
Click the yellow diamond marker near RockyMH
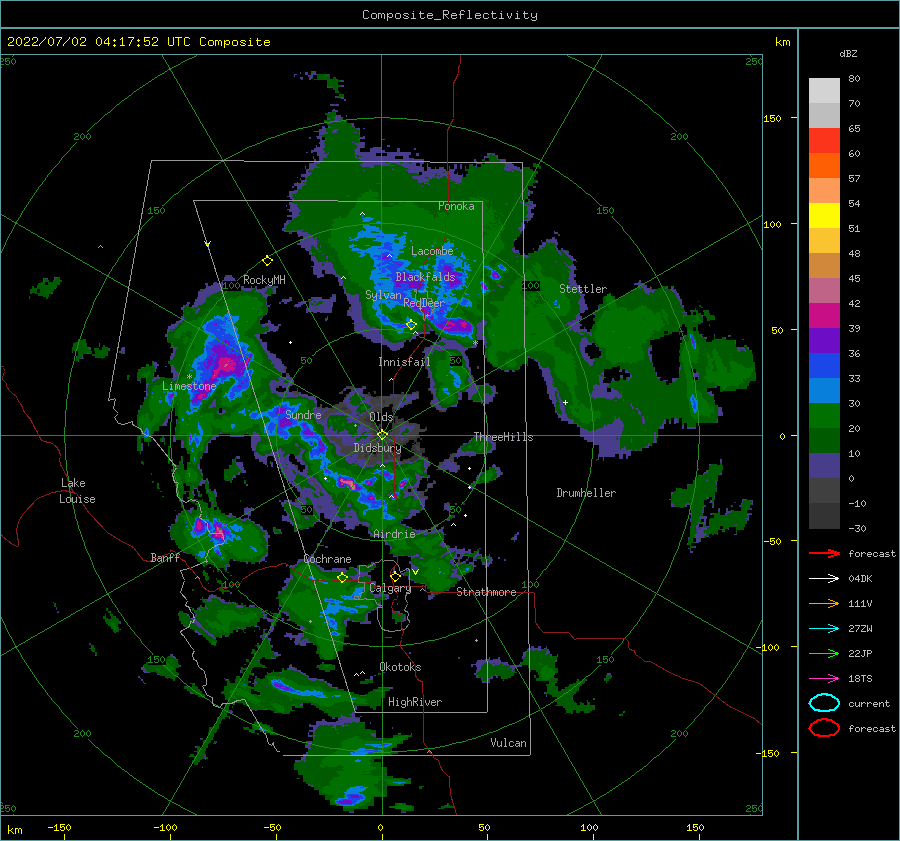click(267, 261)
